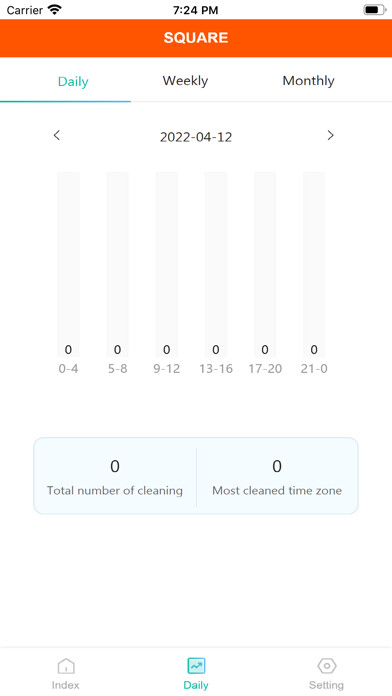The height and width of the screenshot is (696, 392).
Task: Select the 13-16 hour bar
Action: (x=216, y=265)
